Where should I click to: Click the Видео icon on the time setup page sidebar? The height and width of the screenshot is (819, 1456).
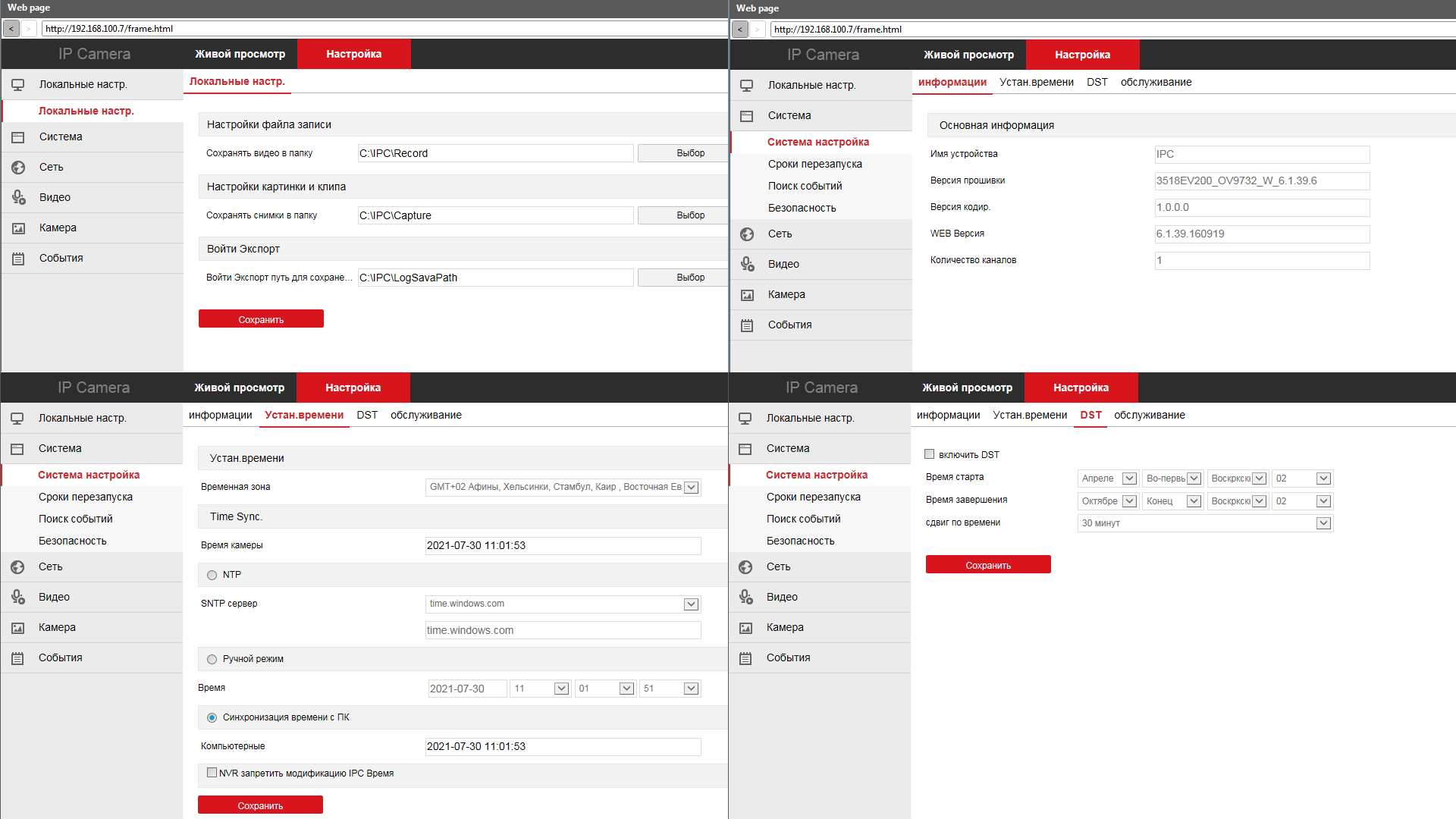pos(18,597)
